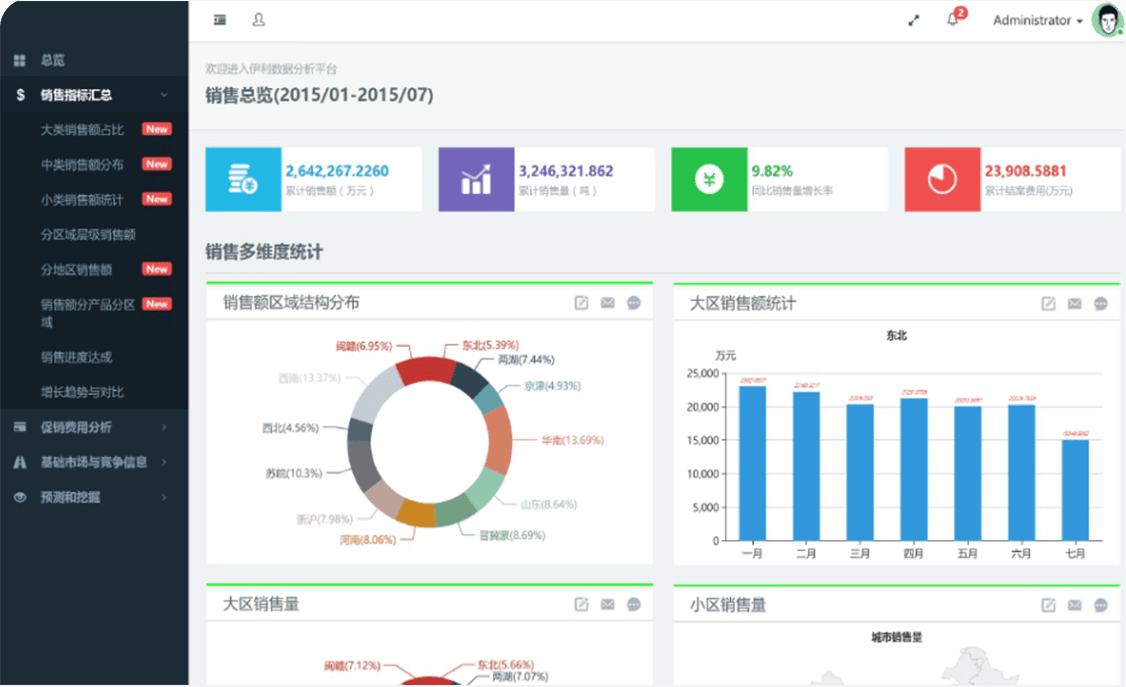
Task: Click the 七月 bar in 大区销售额统计 chart
Action: (1075, 490)
